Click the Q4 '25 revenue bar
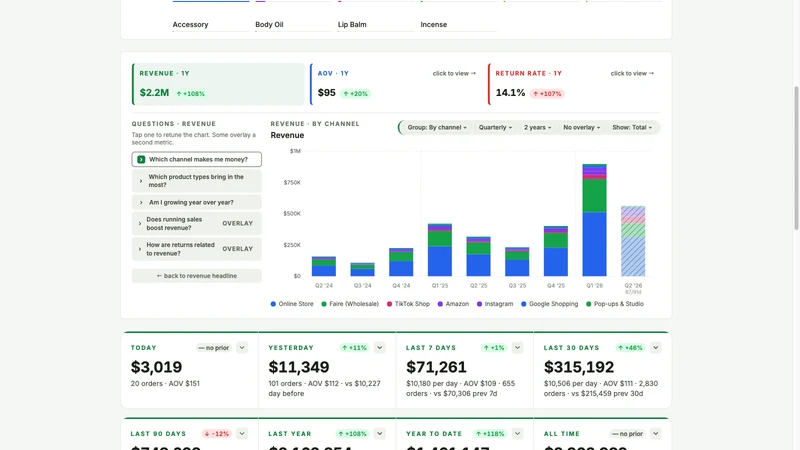This screenshot has width=800, height=450. click(556, 251)
